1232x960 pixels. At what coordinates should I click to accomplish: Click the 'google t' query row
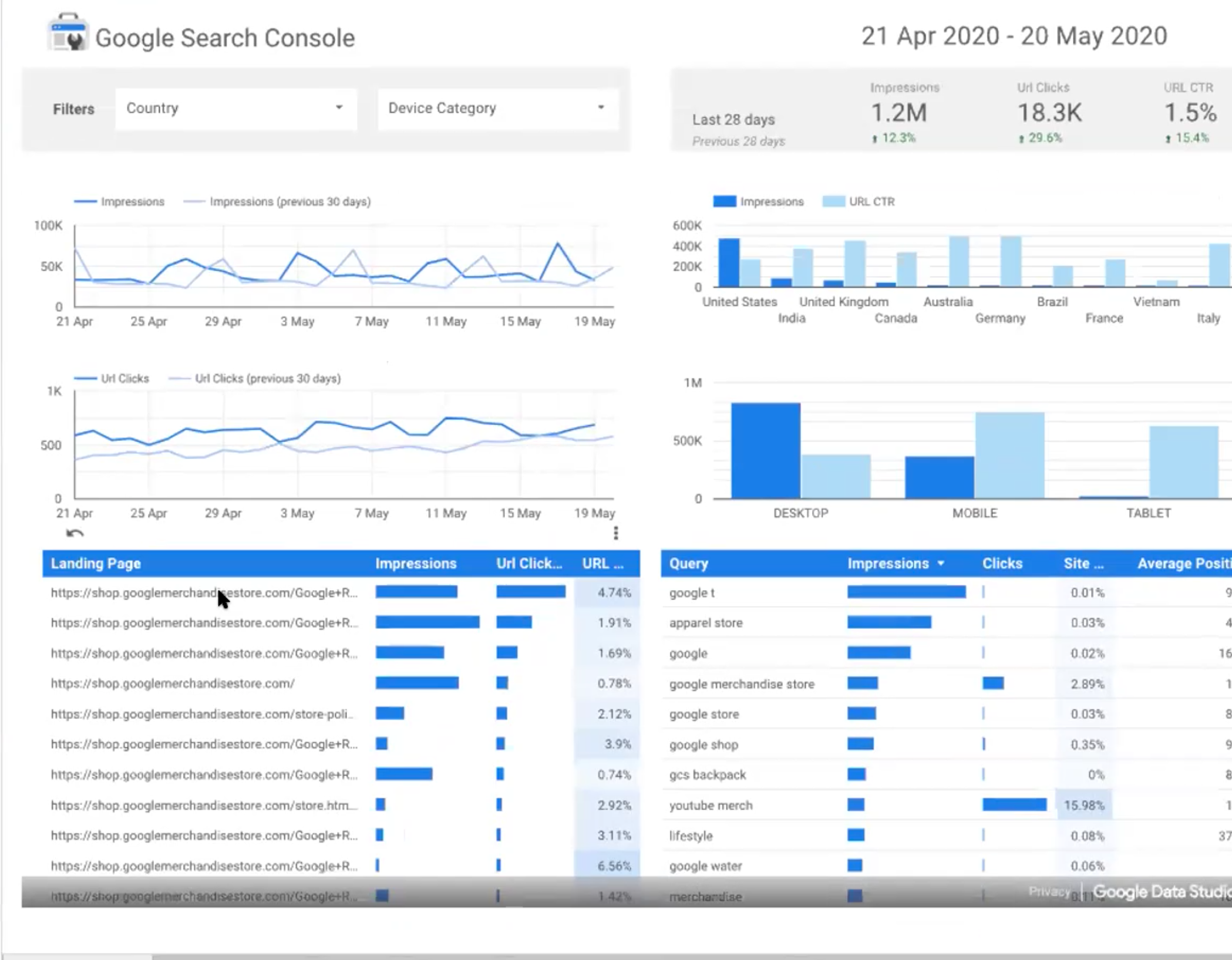click(x=946, y=592)
